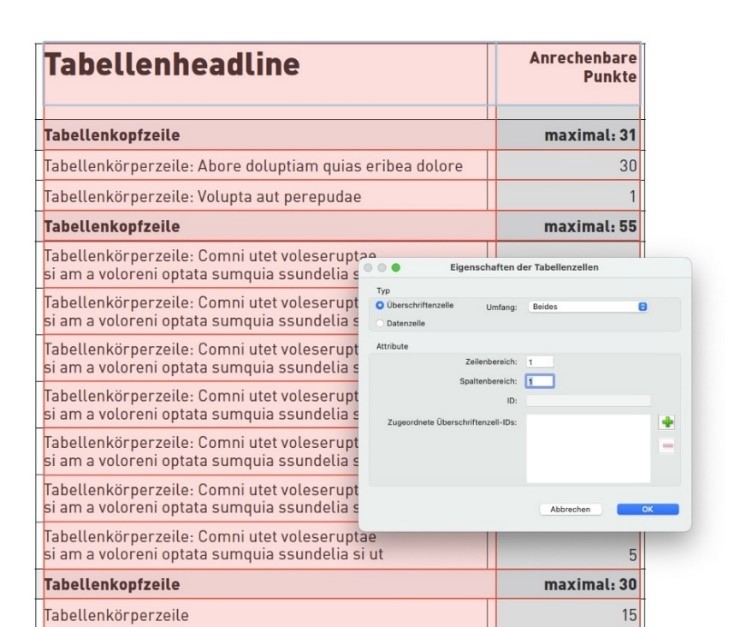Click the Zeilenbereich input field
Image resolution: width=741 pixels, height=627 pixels.
click(x=539, y=362)
